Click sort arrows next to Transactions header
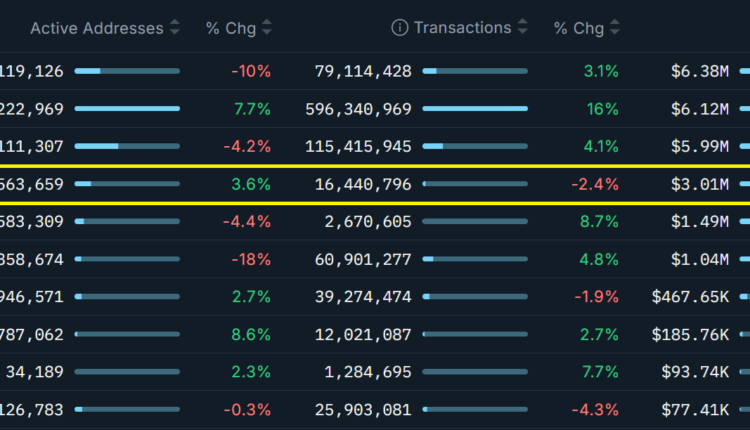 523,28
